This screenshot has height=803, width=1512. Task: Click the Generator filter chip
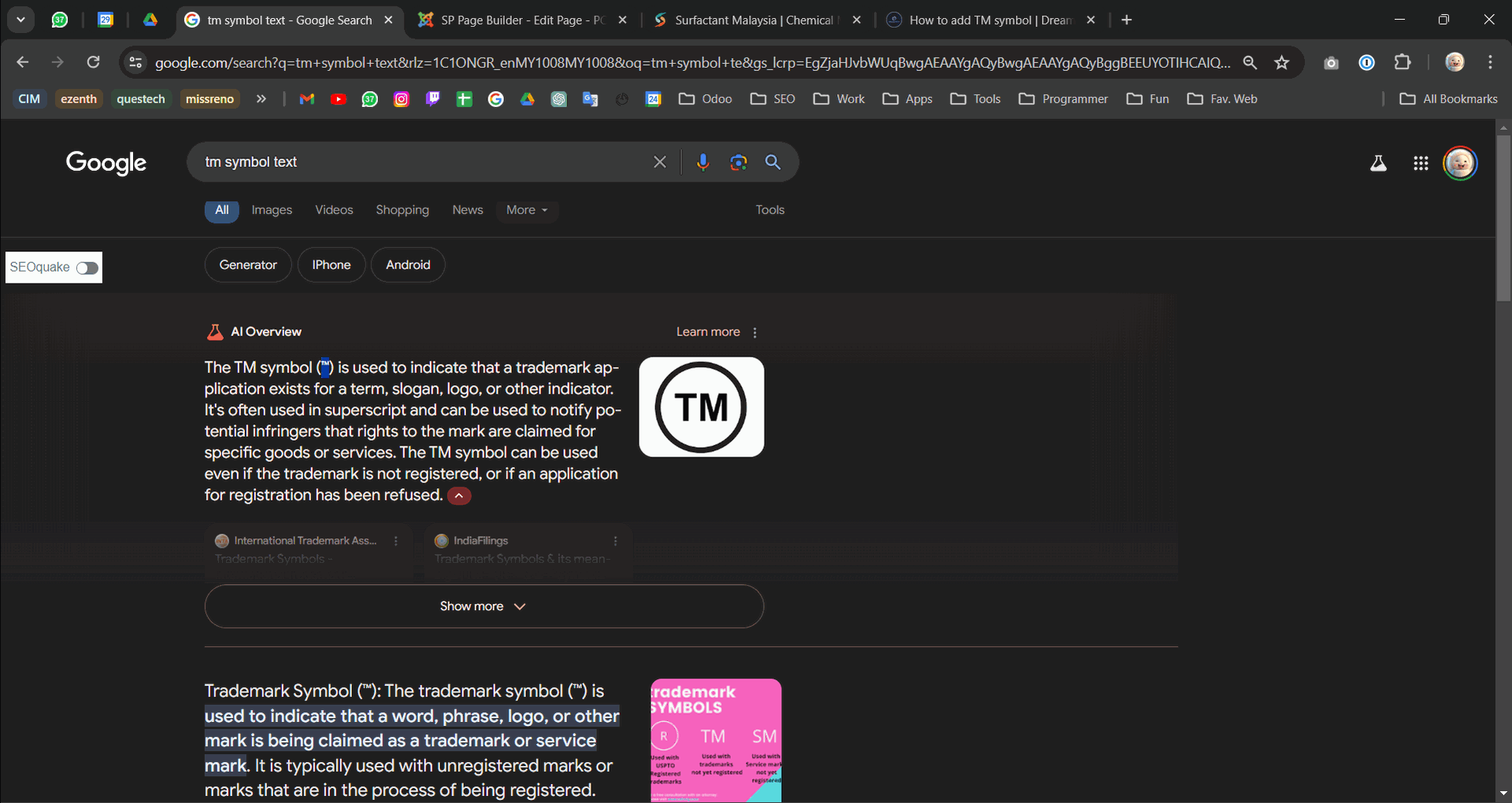point(248,265)
